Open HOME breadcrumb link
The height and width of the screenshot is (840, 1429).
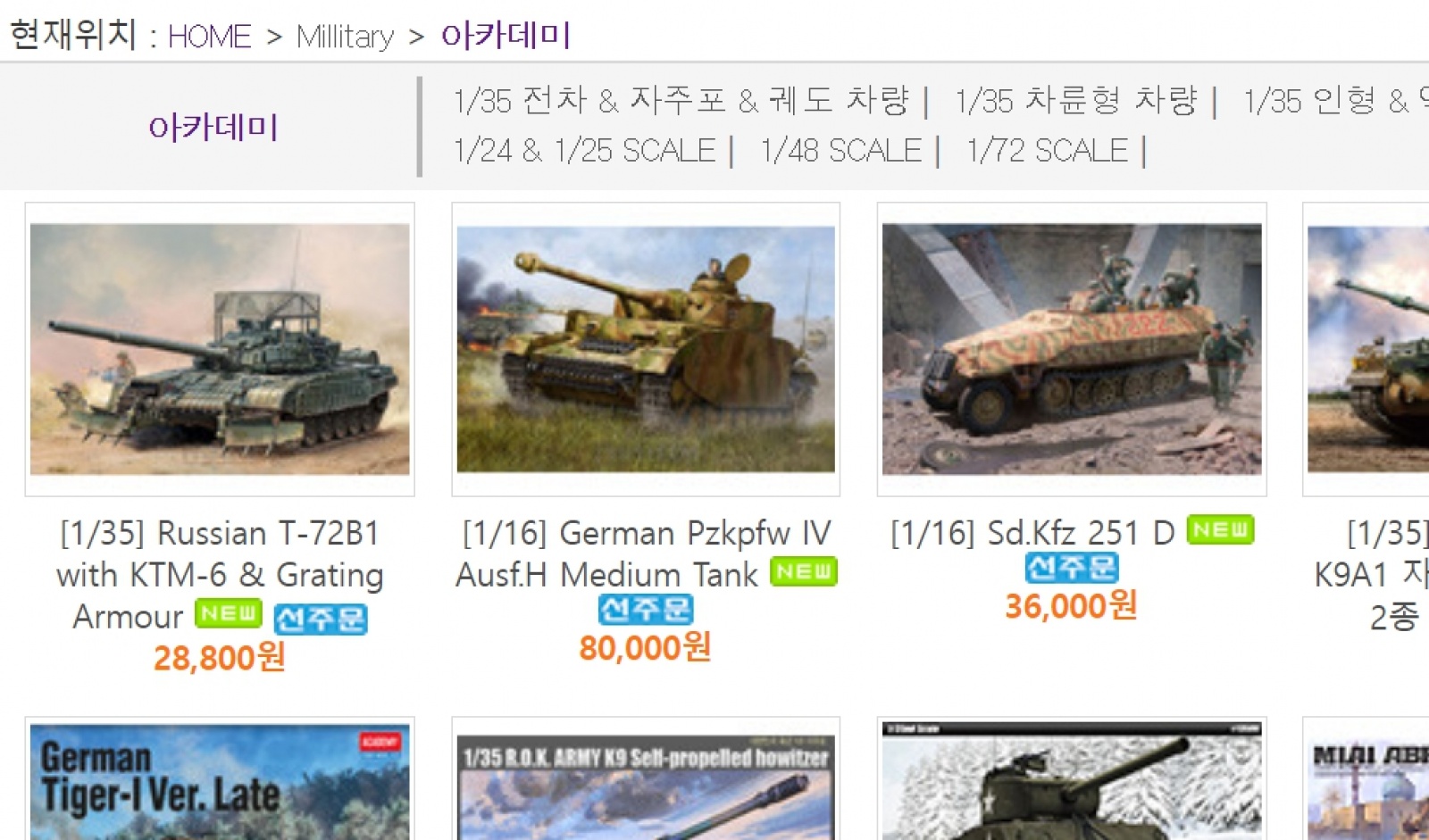(x=210, y=37)
